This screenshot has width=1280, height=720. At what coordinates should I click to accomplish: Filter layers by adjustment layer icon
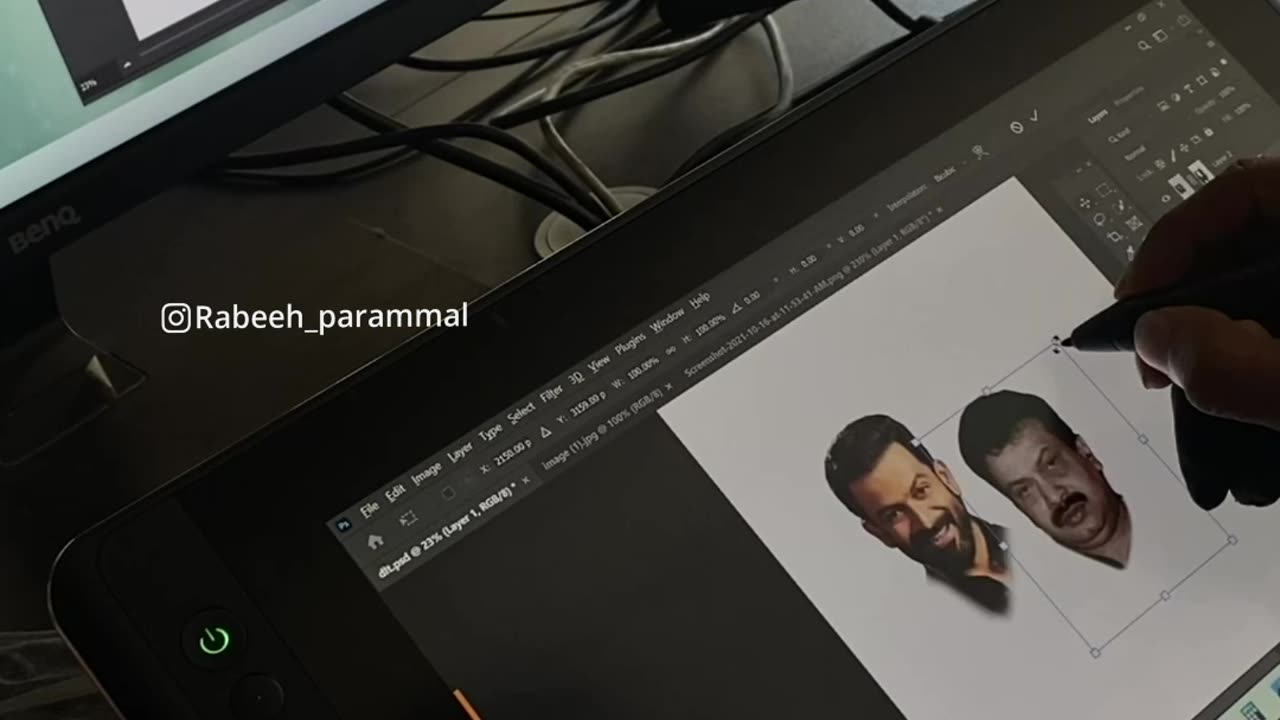click(1176, 97)
